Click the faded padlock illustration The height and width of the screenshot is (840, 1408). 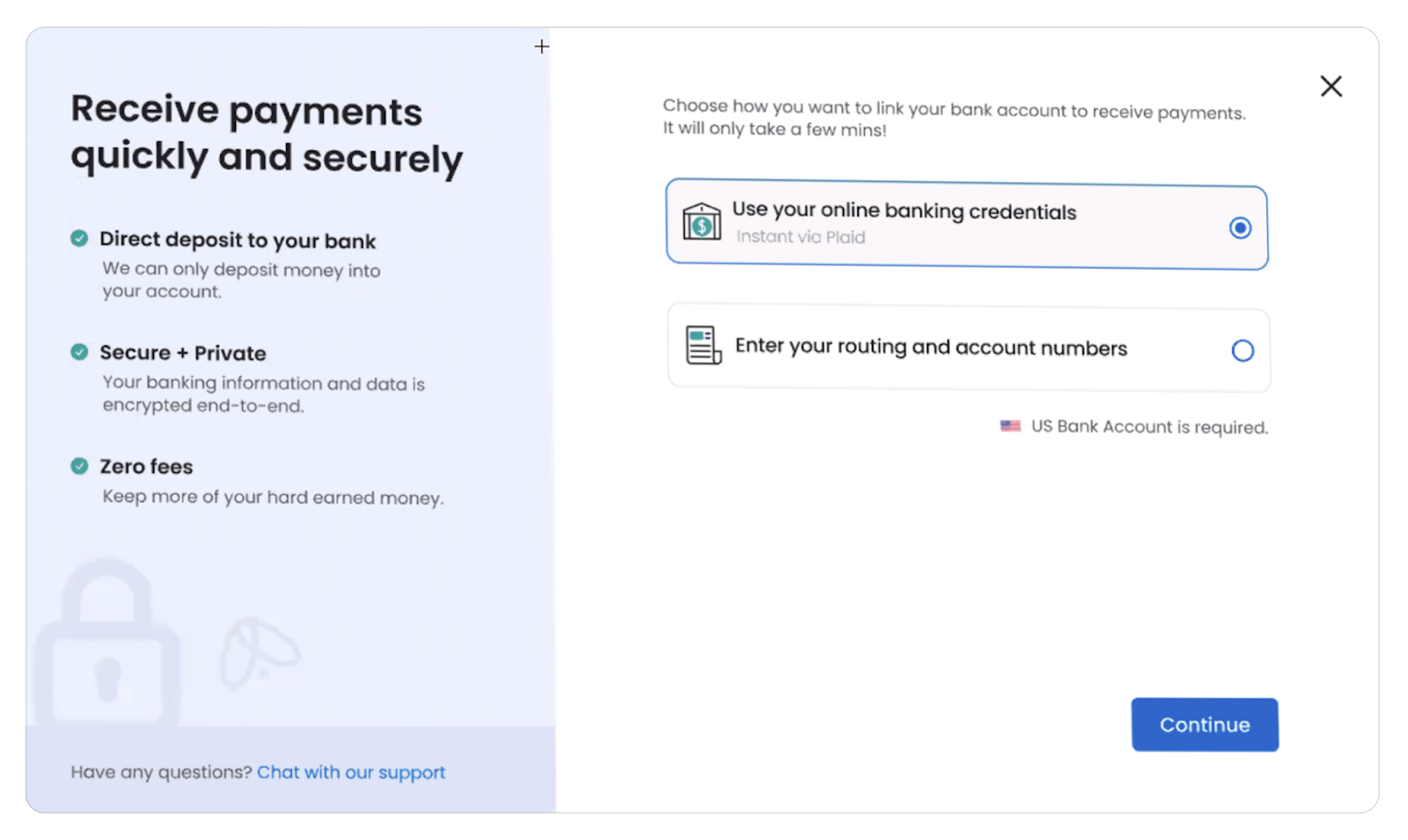coord(107,642)
